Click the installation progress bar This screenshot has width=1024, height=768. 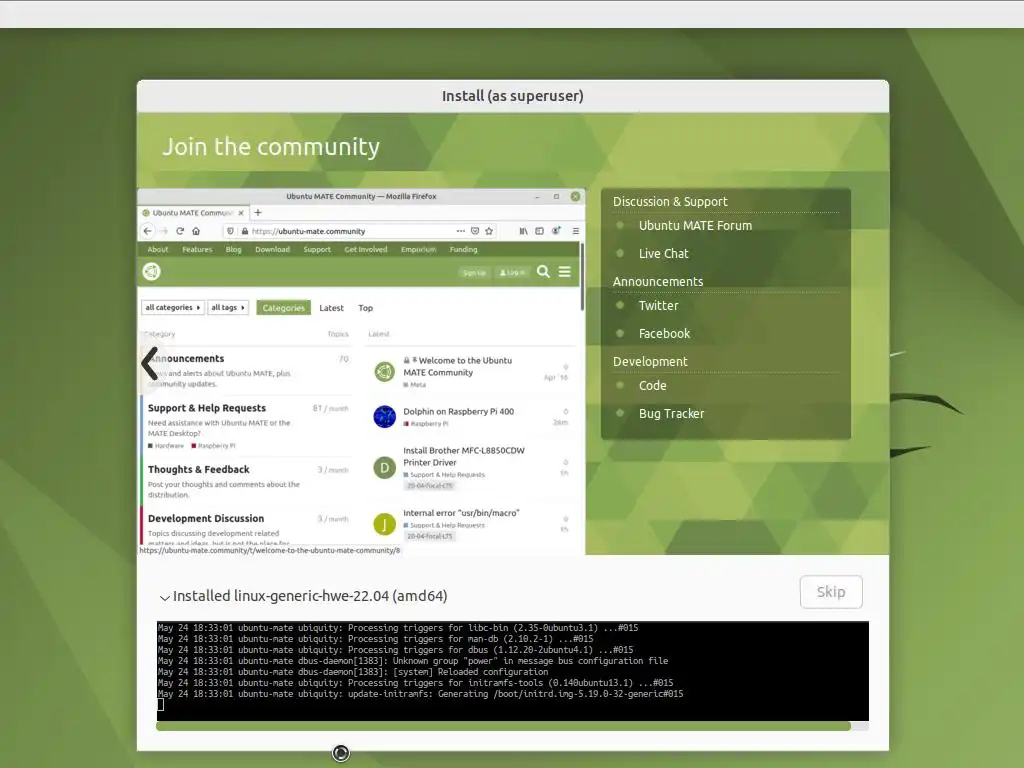click(513, 726)
